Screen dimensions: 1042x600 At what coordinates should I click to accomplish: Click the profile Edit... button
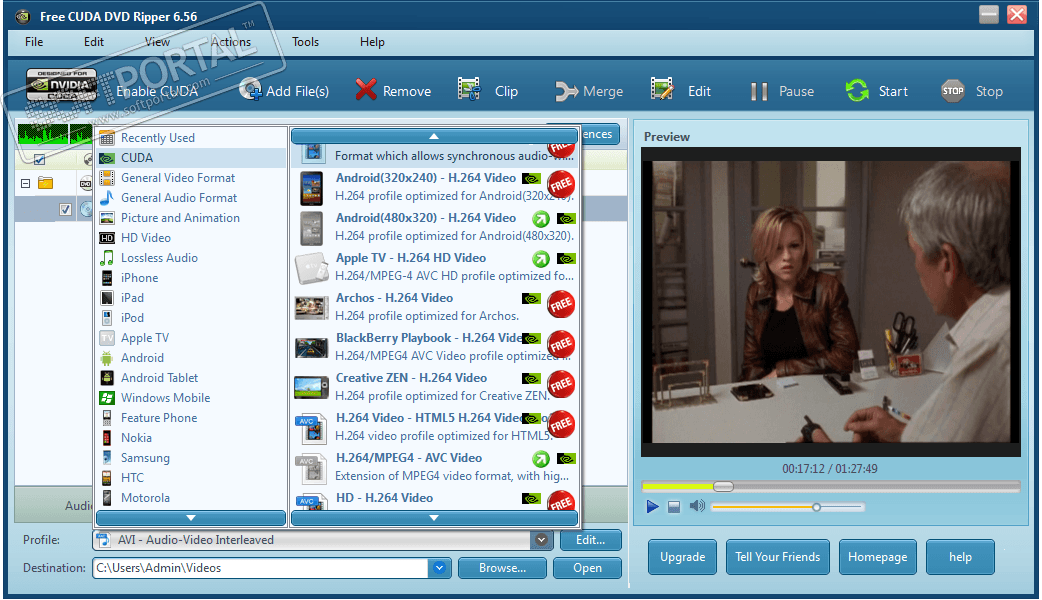click(590, 540)
